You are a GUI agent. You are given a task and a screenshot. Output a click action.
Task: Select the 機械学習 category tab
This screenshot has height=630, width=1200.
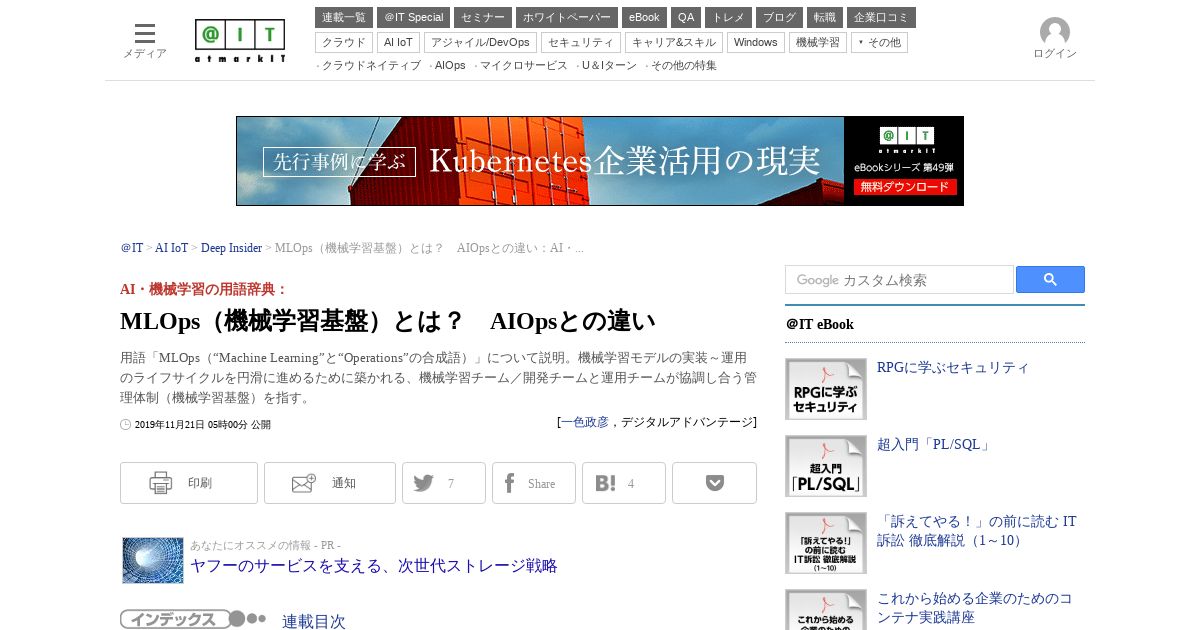point(818,42)
